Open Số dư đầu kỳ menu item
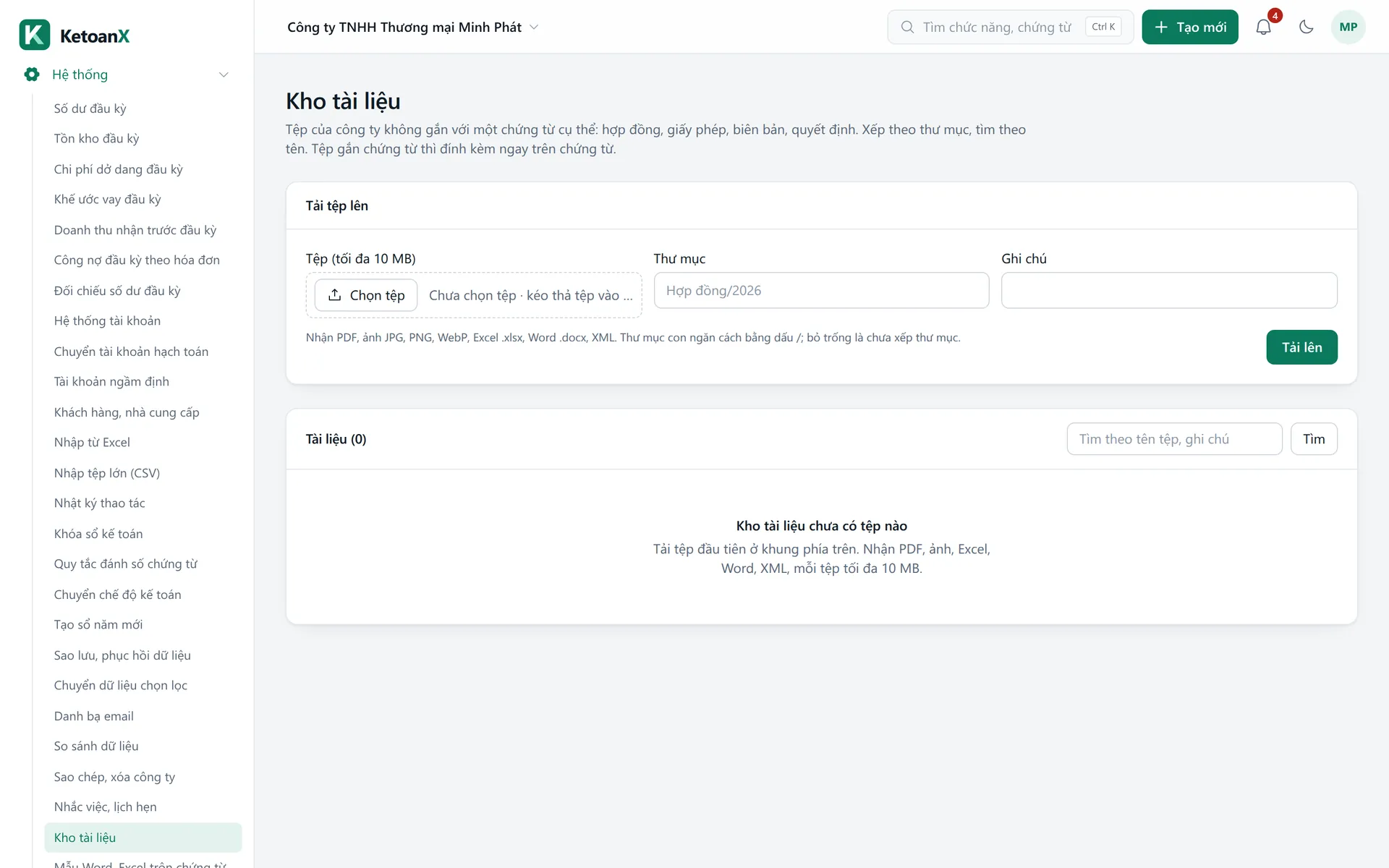This screenshot has width=1389, height=868. click(143, 109)
